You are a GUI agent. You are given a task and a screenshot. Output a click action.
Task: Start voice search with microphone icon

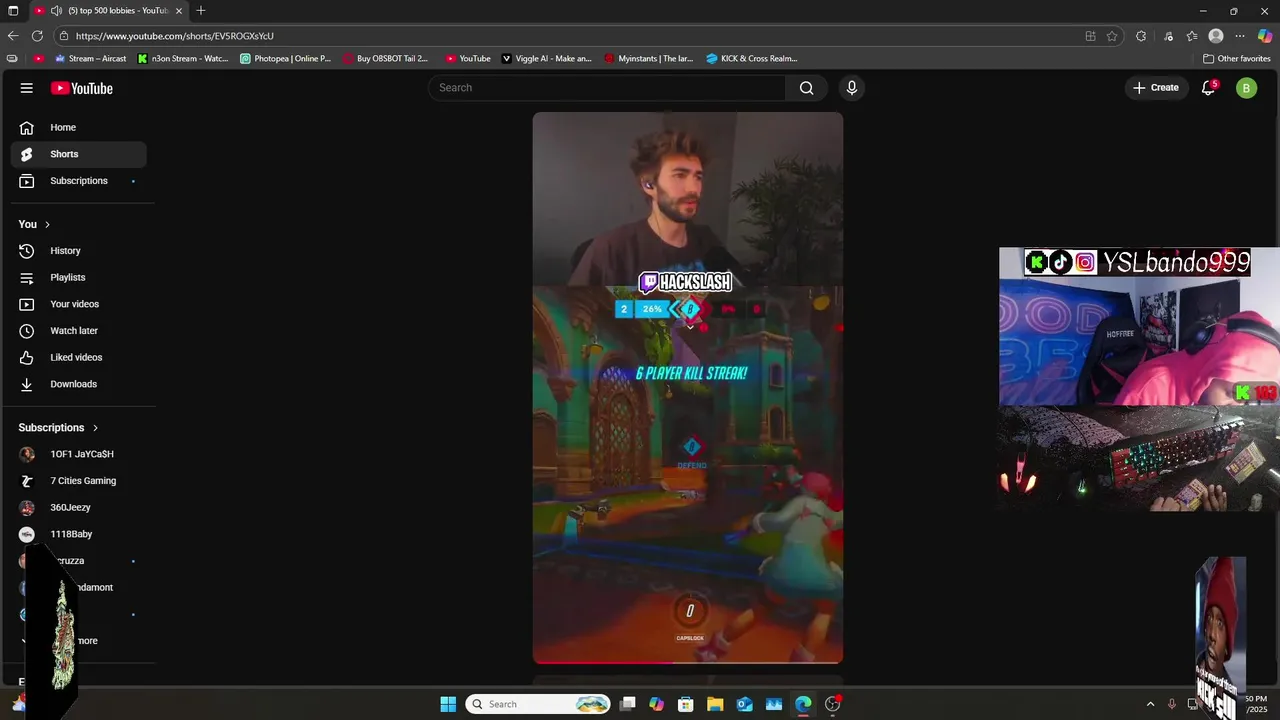(x=852, y=88)
